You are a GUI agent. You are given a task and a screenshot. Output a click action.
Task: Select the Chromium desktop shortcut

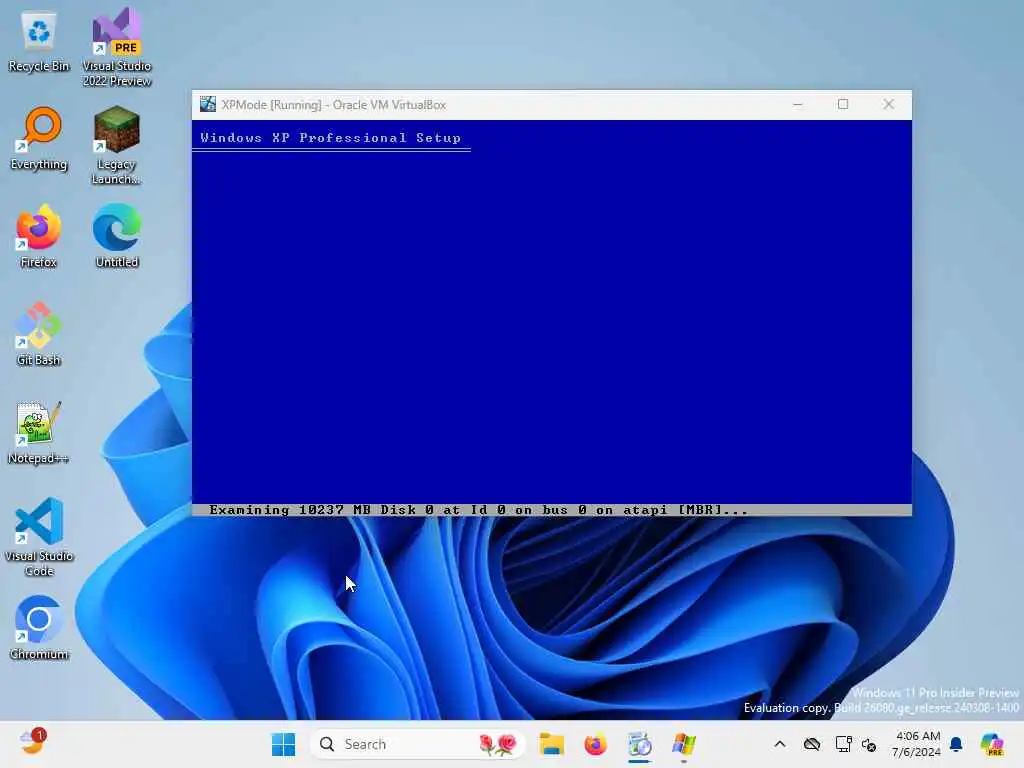(39, 628)
